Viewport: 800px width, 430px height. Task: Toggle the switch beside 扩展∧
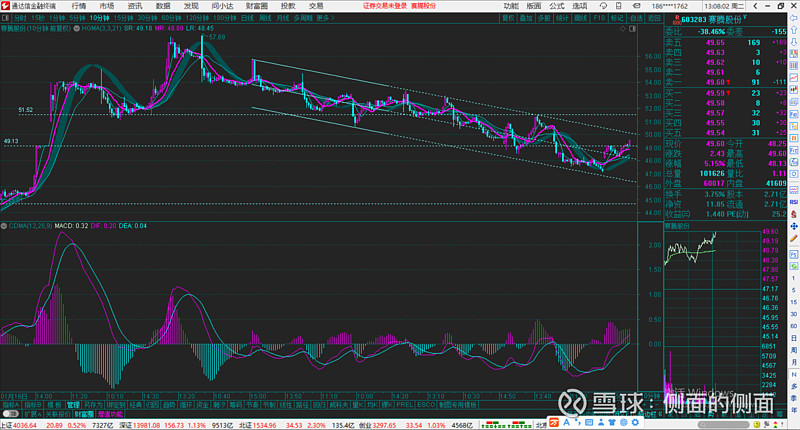[10, 414]
